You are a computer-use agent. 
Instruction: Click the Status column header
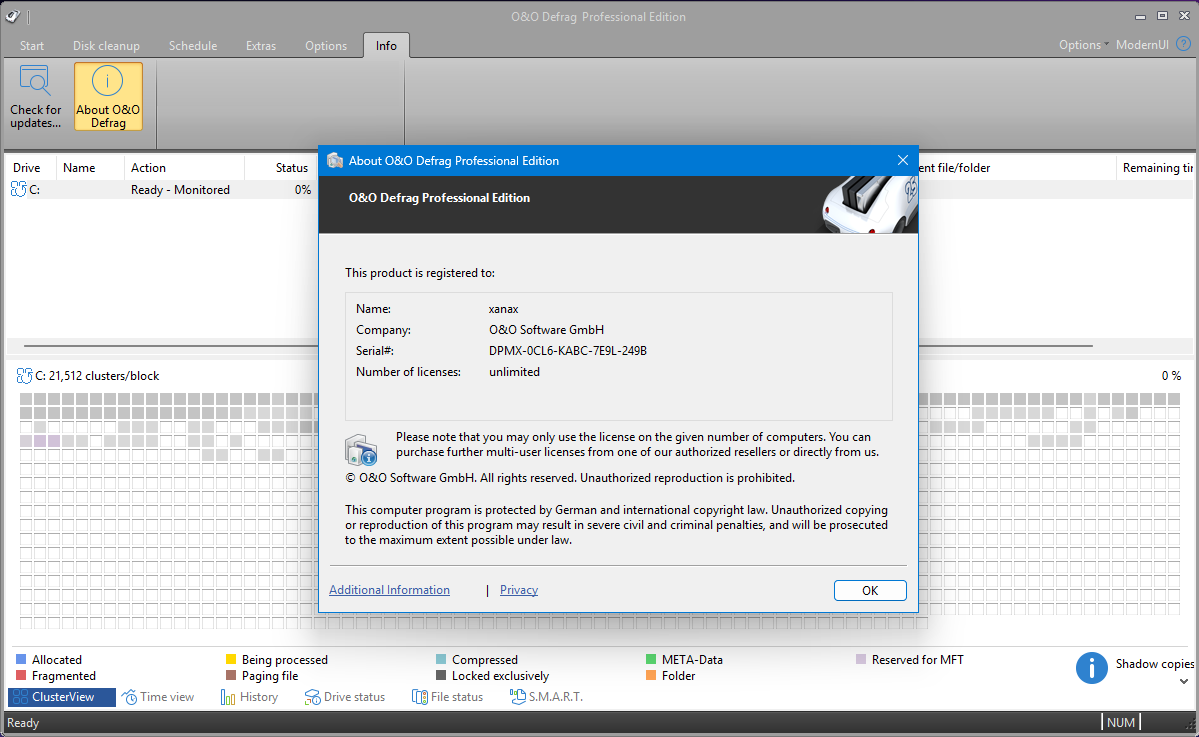281,167
